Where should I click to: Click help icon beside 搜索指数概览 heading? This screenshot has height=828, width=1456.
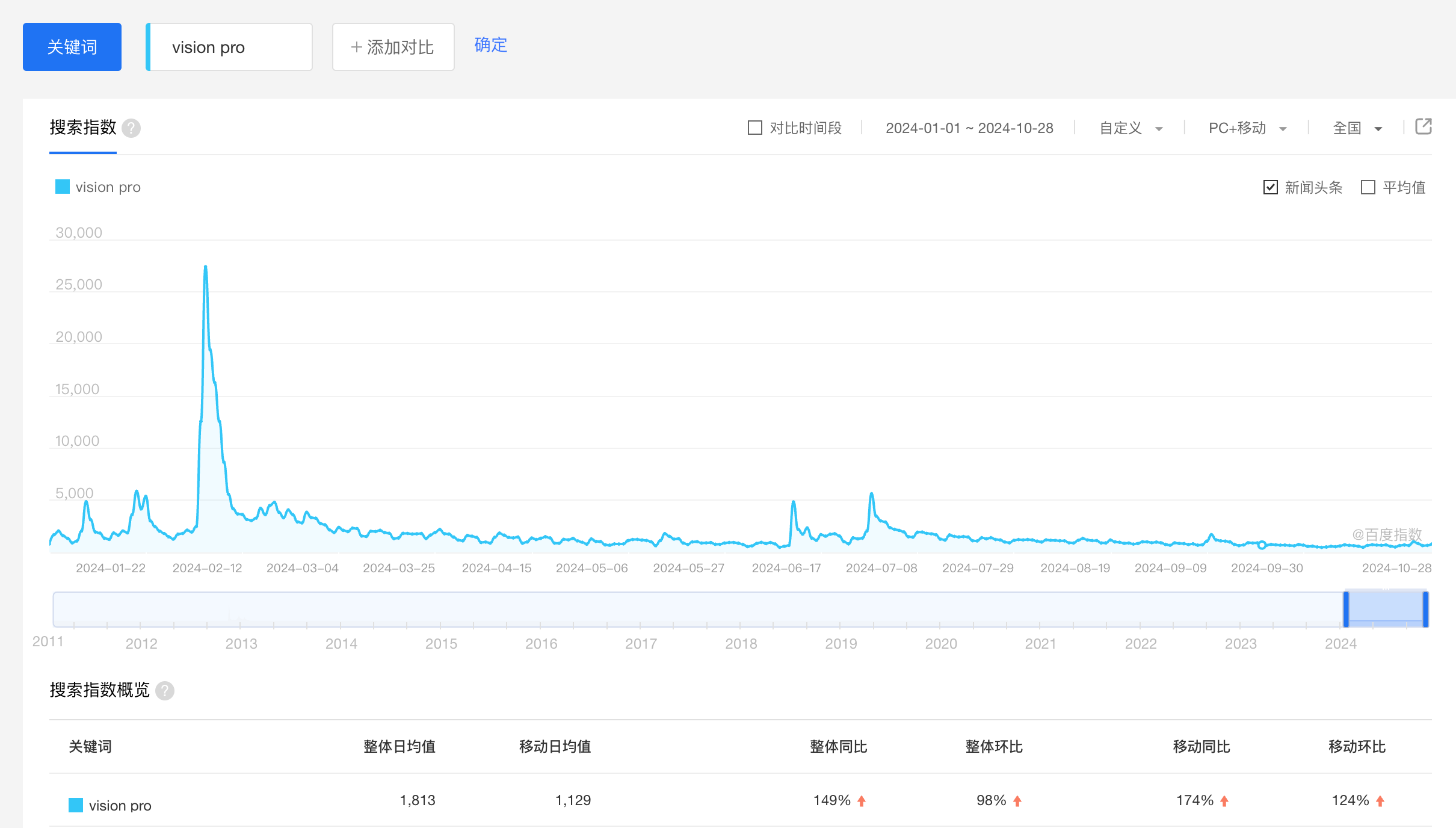[x=165, y=691]
